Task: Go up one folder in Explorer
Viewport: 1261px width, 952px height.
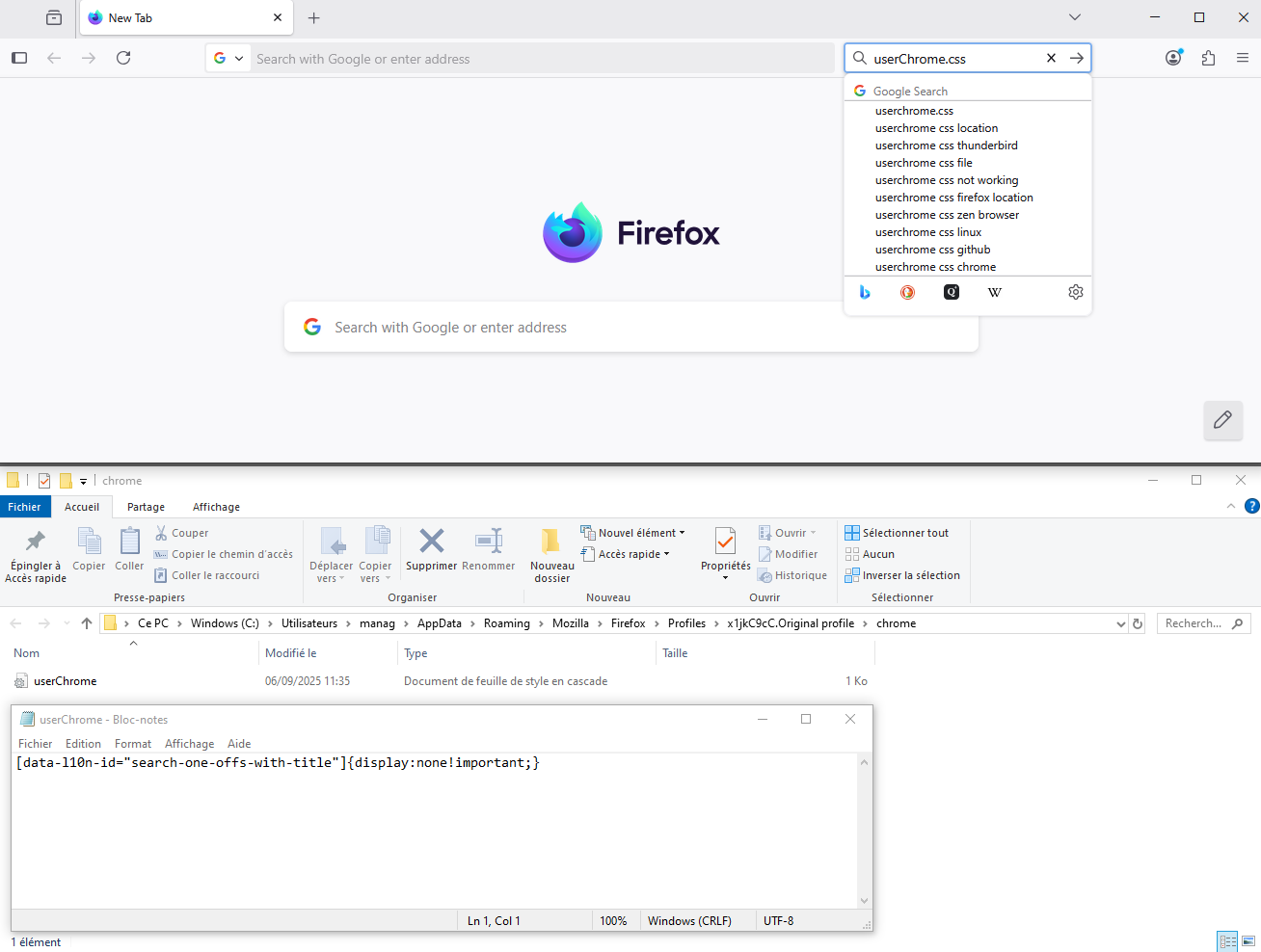Action: coord(87,623)
